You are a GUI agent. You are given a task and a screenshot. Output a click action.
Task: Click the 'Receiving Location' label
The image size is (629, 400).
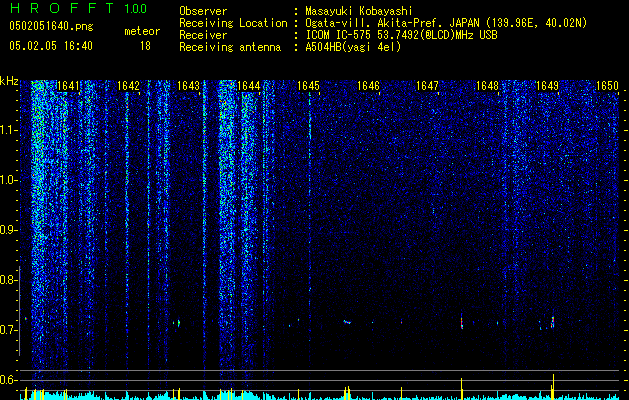point(233,23)
